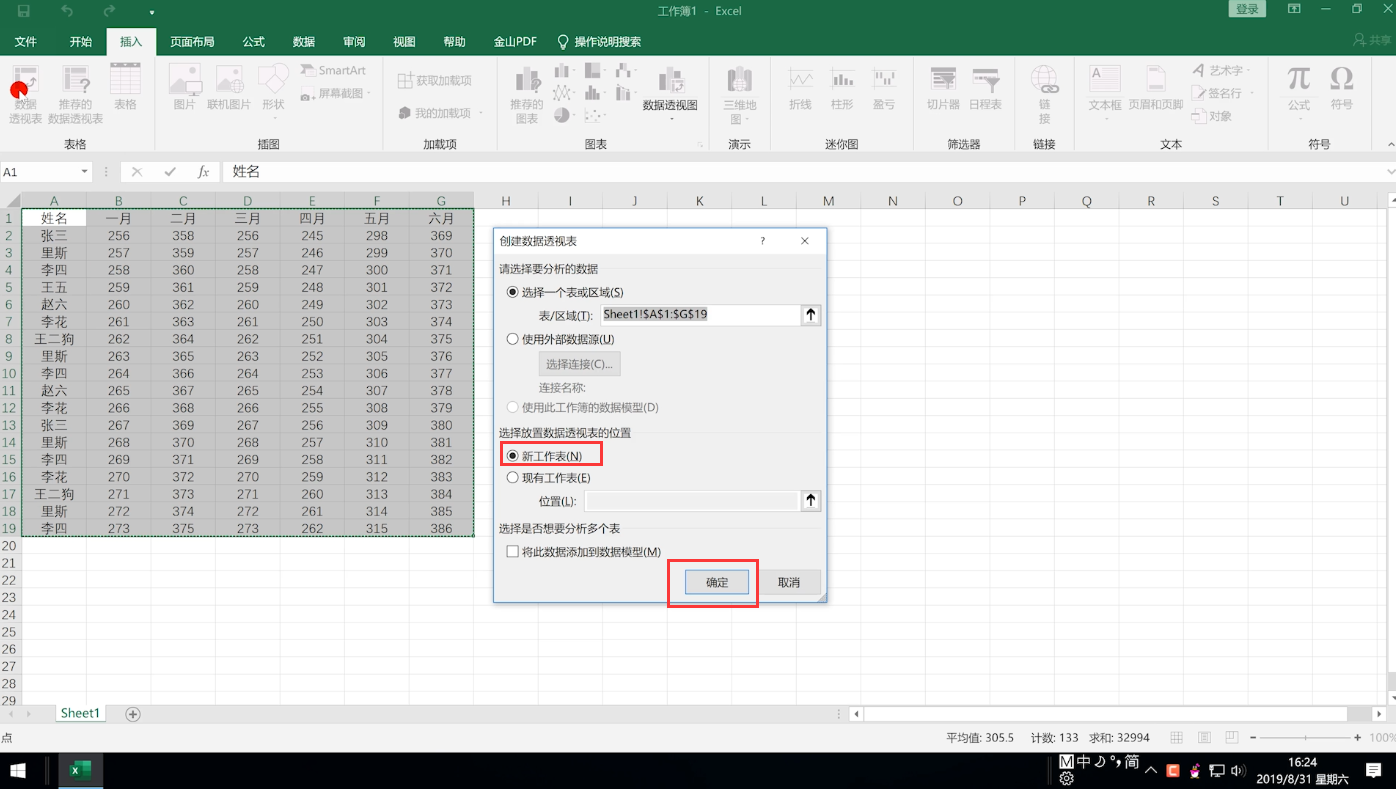Add a new sheet with plus icon
This screenshot has width=1396, height=789.
click(x=133, y=714)
